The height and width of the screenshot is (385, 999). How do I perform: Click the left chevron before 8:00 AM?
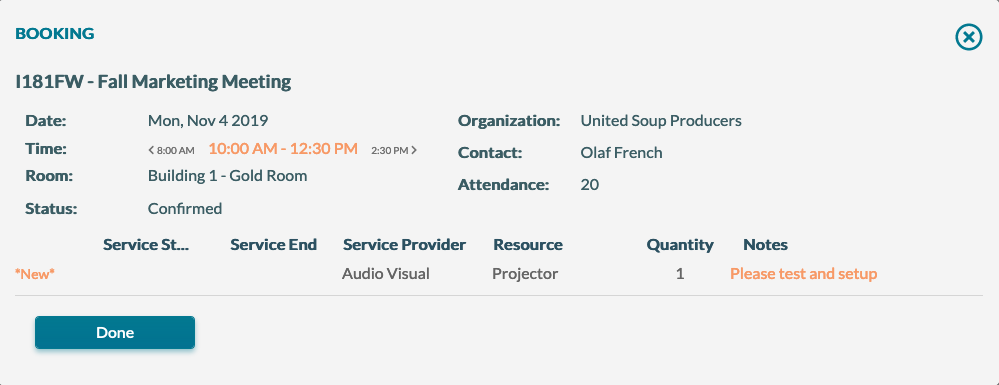[151, 150]
